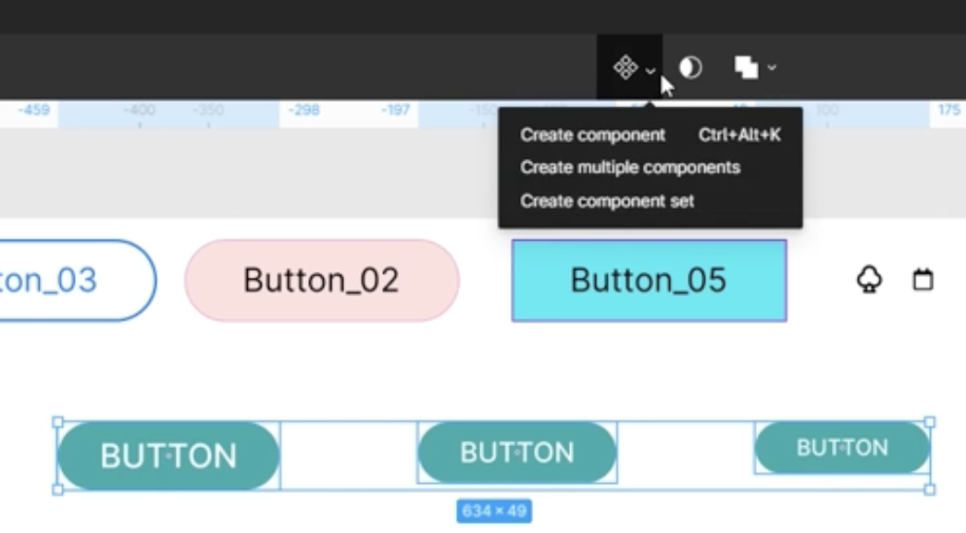Open the boolean operations dropdown chevron
966x533 pixels.
pos(772,67)
